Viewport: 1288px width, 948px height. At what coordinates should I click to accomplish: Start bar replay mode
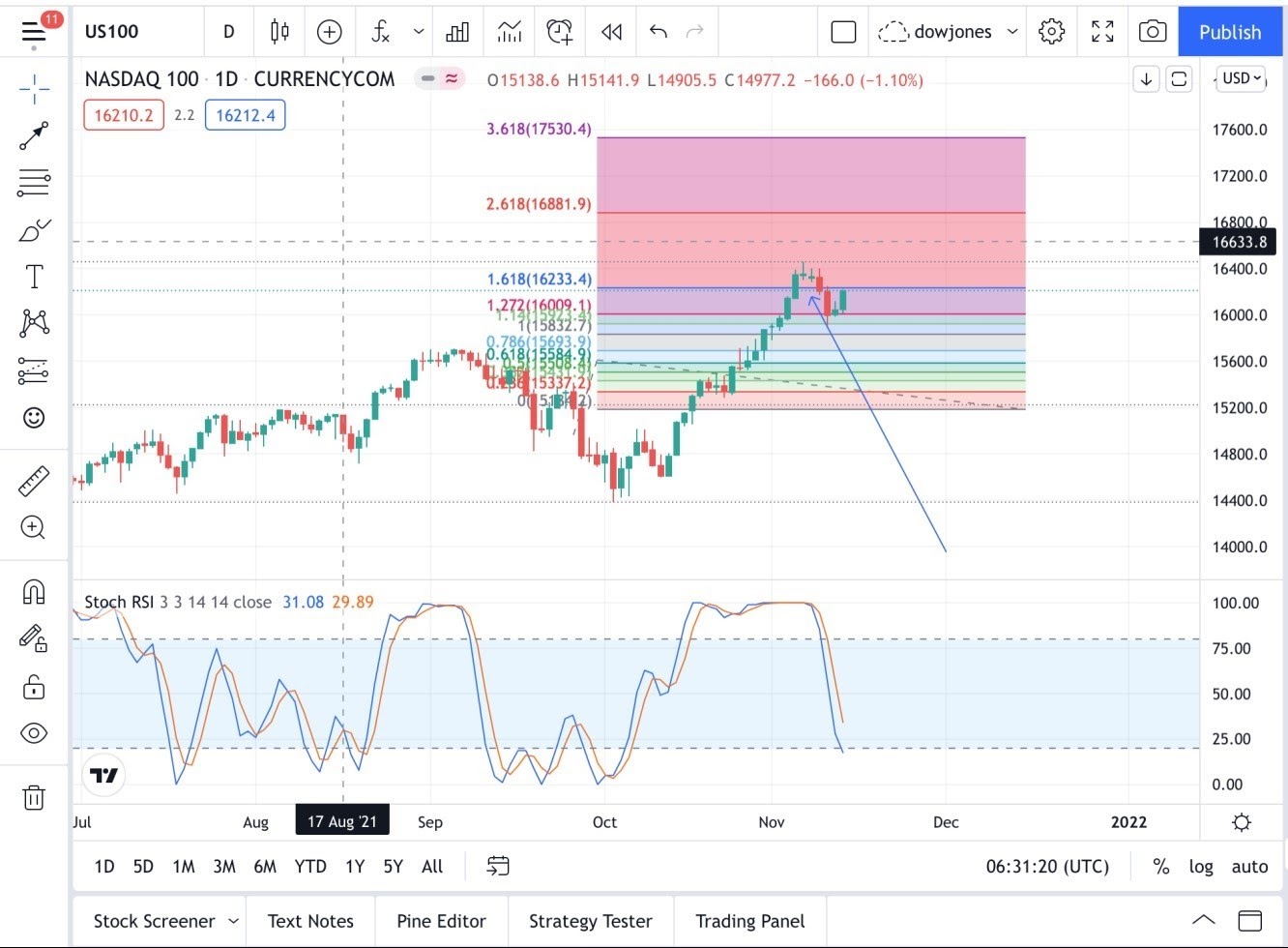point(611,32)
